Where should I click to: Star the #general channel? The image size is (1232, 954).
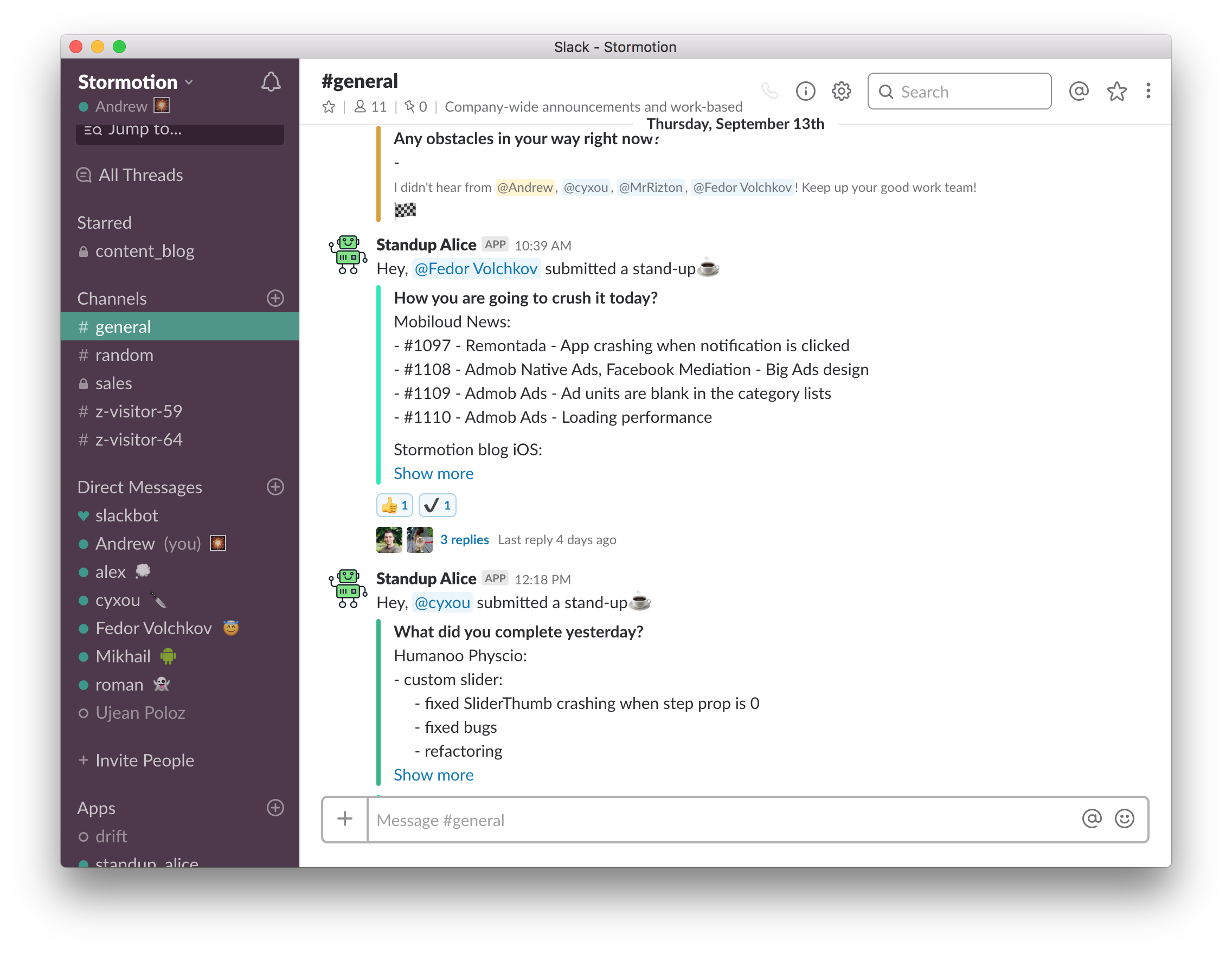[x=329, y=107]
